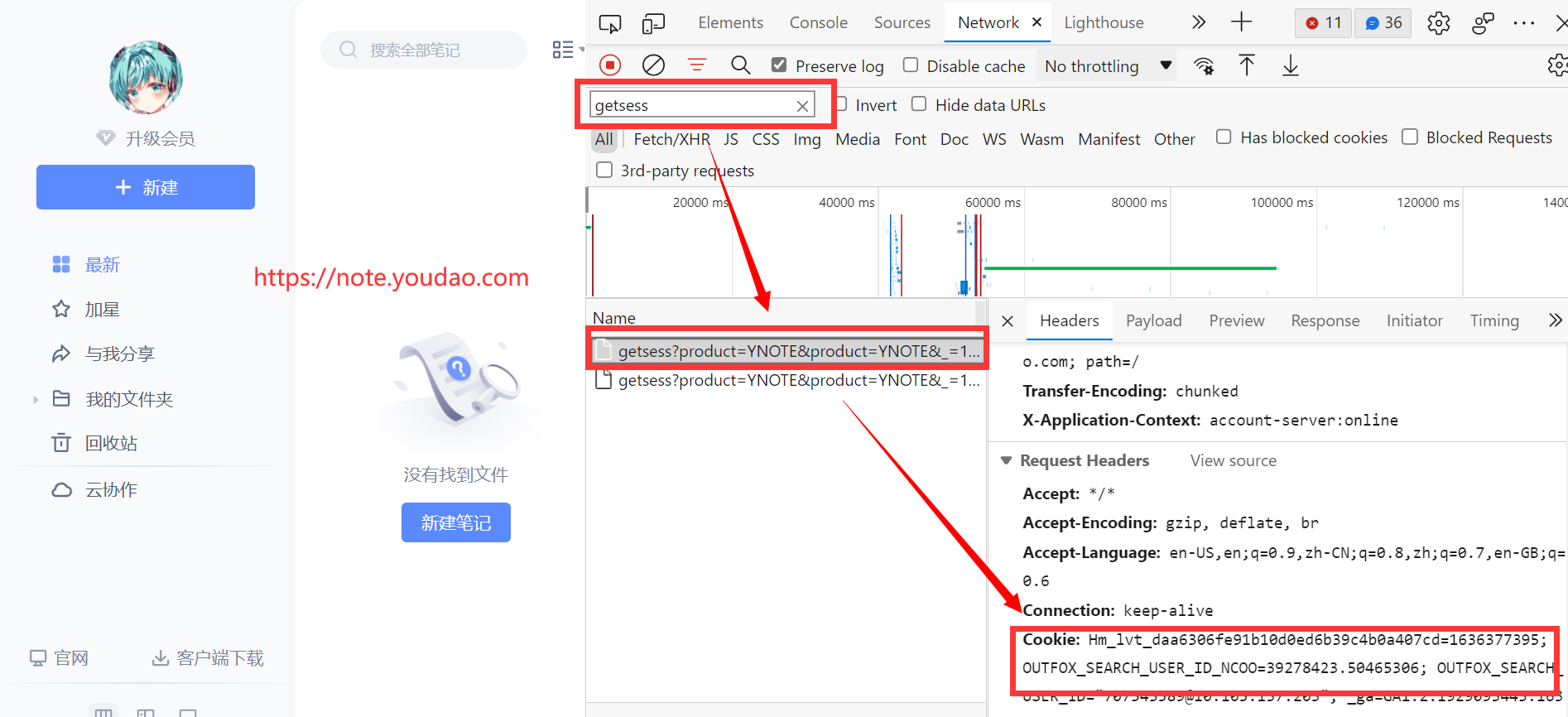Filter requests by WS type
Viewport: 1568px width, 717px height.
[994, 139]
